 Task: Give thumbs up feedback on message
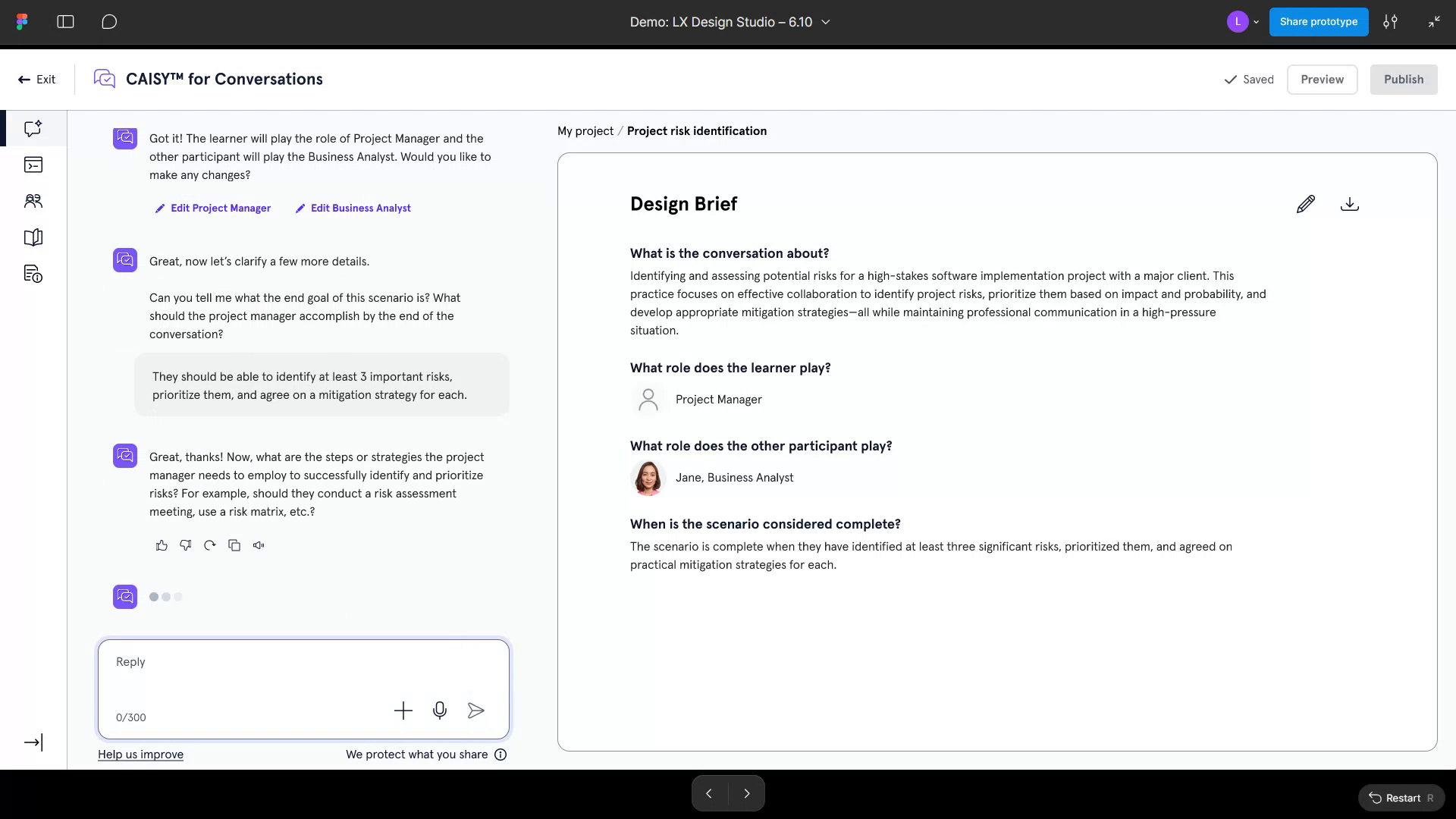[161, 545]
